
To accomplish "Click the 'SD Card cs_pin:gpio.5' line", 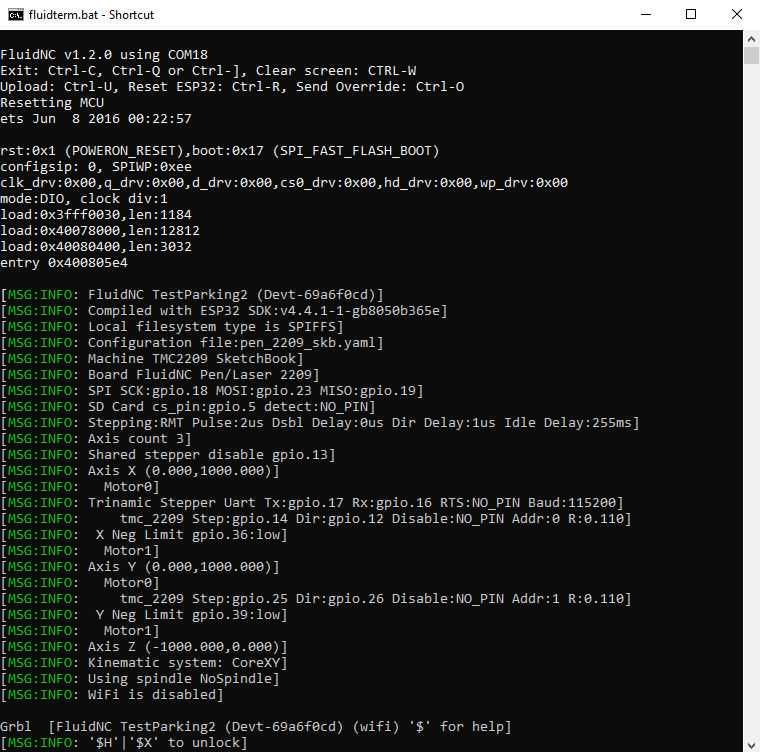I will click(188, 407).
